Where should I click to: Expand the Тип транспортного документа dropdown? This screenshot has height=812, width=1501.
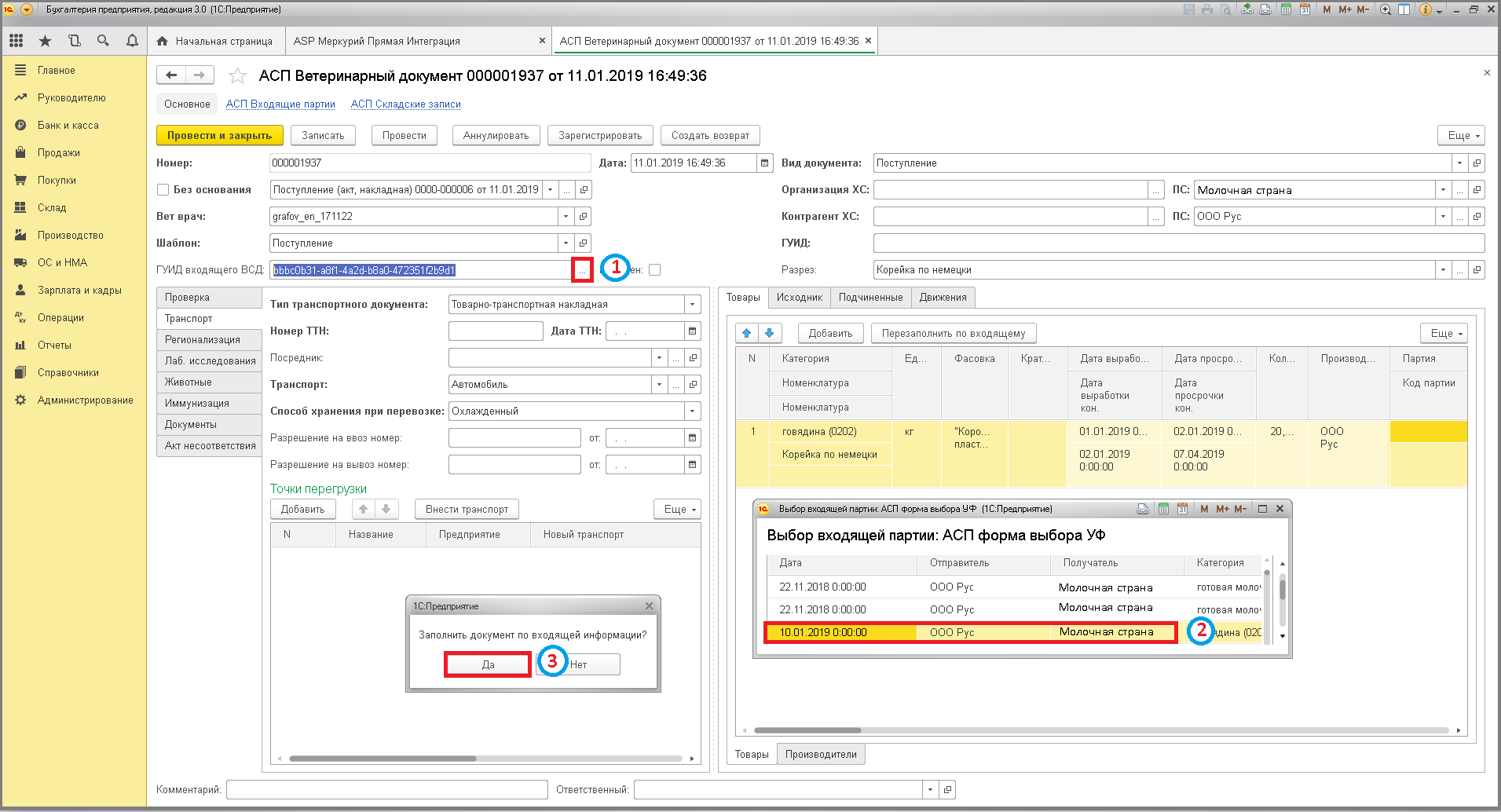[x=693, y=304]
